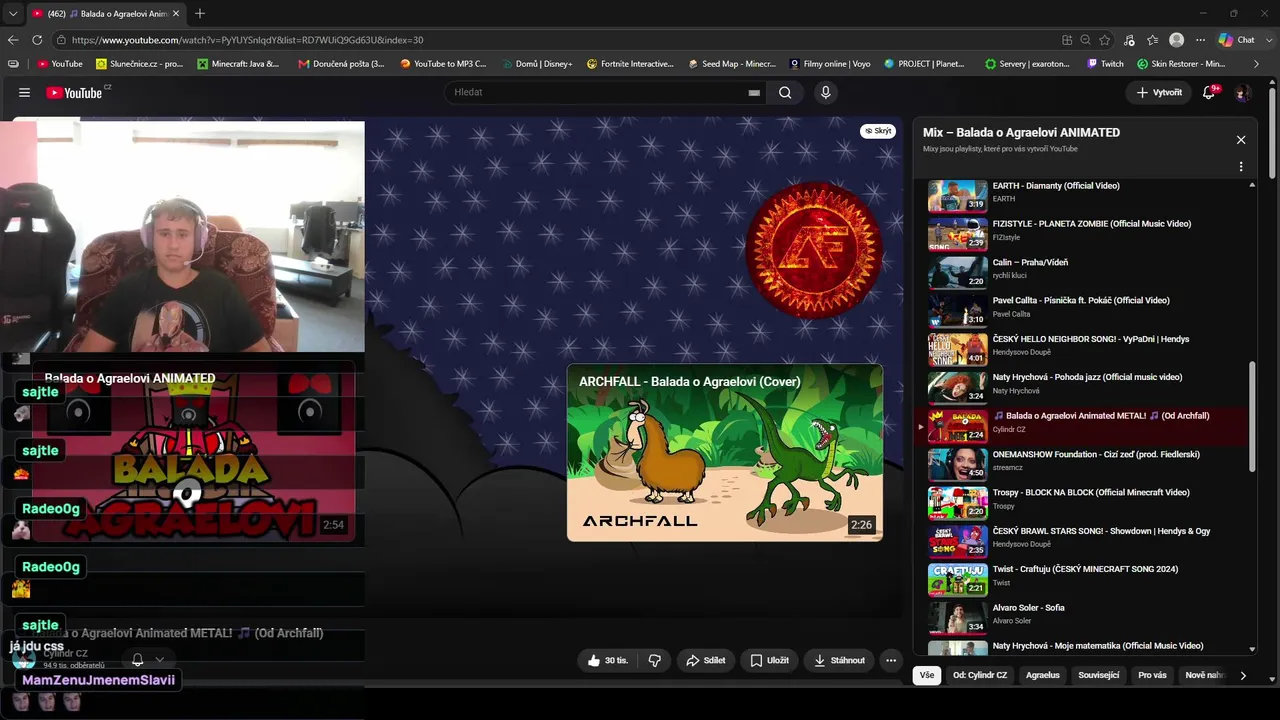The image size is (1280, 720).
Task: Go back with the browser back arrow
Action: click(x=13, y=40)
